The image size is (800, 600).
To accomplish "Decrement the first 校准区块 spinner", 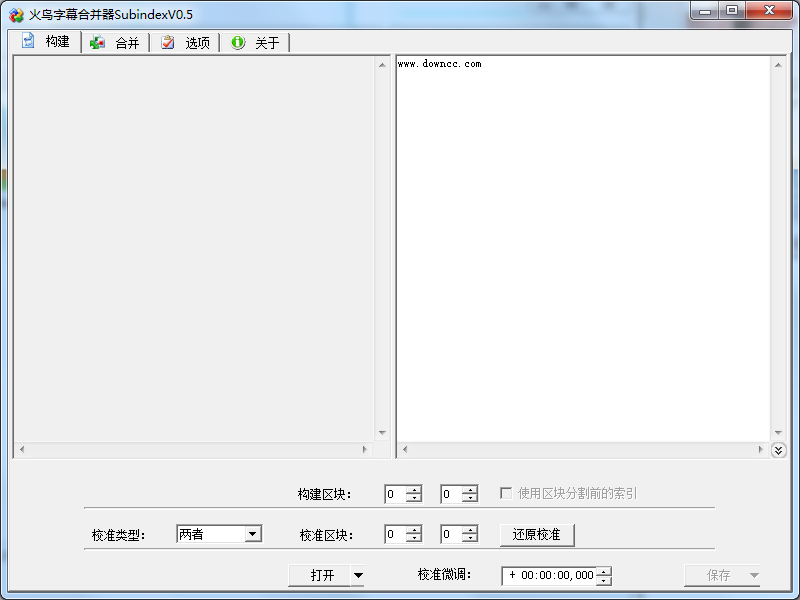I will (414, 538).
